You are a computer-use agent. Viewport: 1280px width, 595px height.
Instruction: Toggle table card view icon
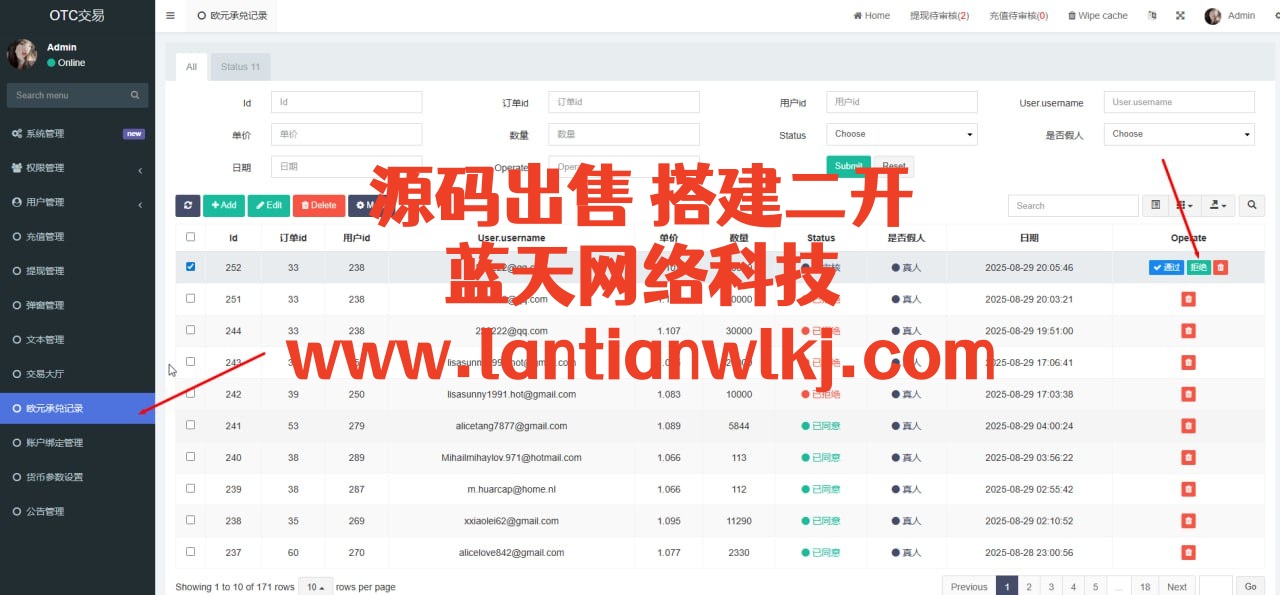pos(1155,205)
